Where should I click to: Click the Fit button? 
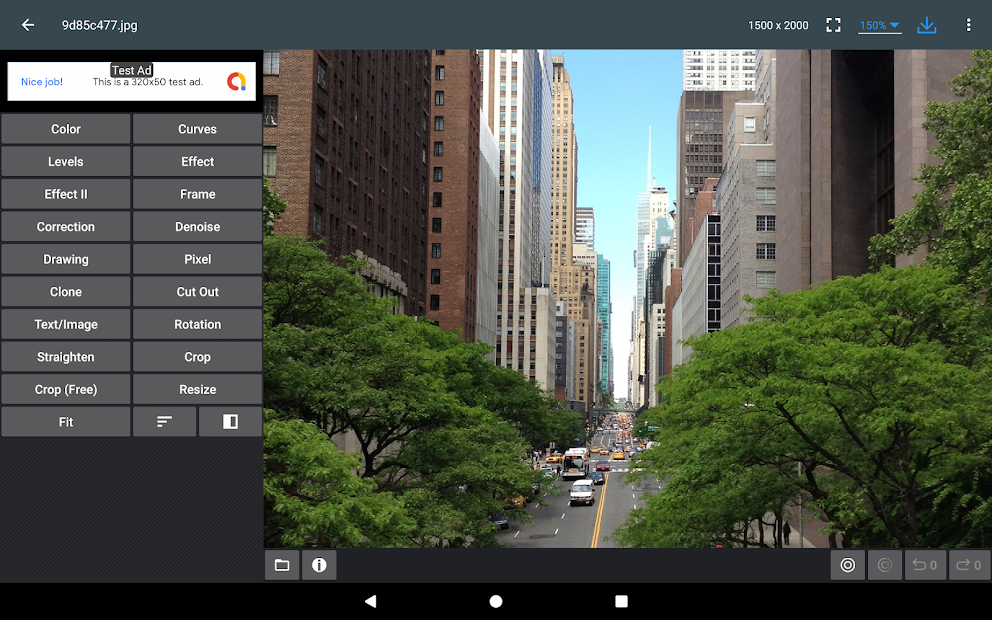[x=65, y=421]
